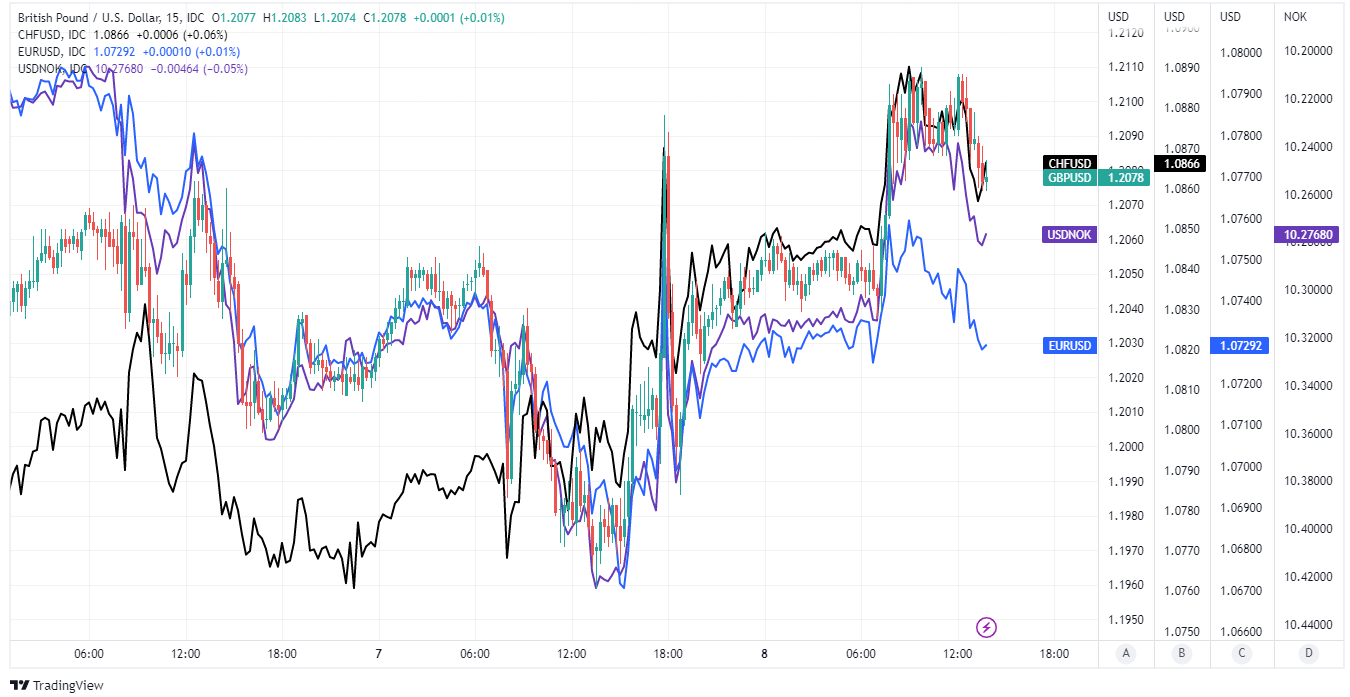Click the black CHFUSD series tag

[x=1070, y=163]
